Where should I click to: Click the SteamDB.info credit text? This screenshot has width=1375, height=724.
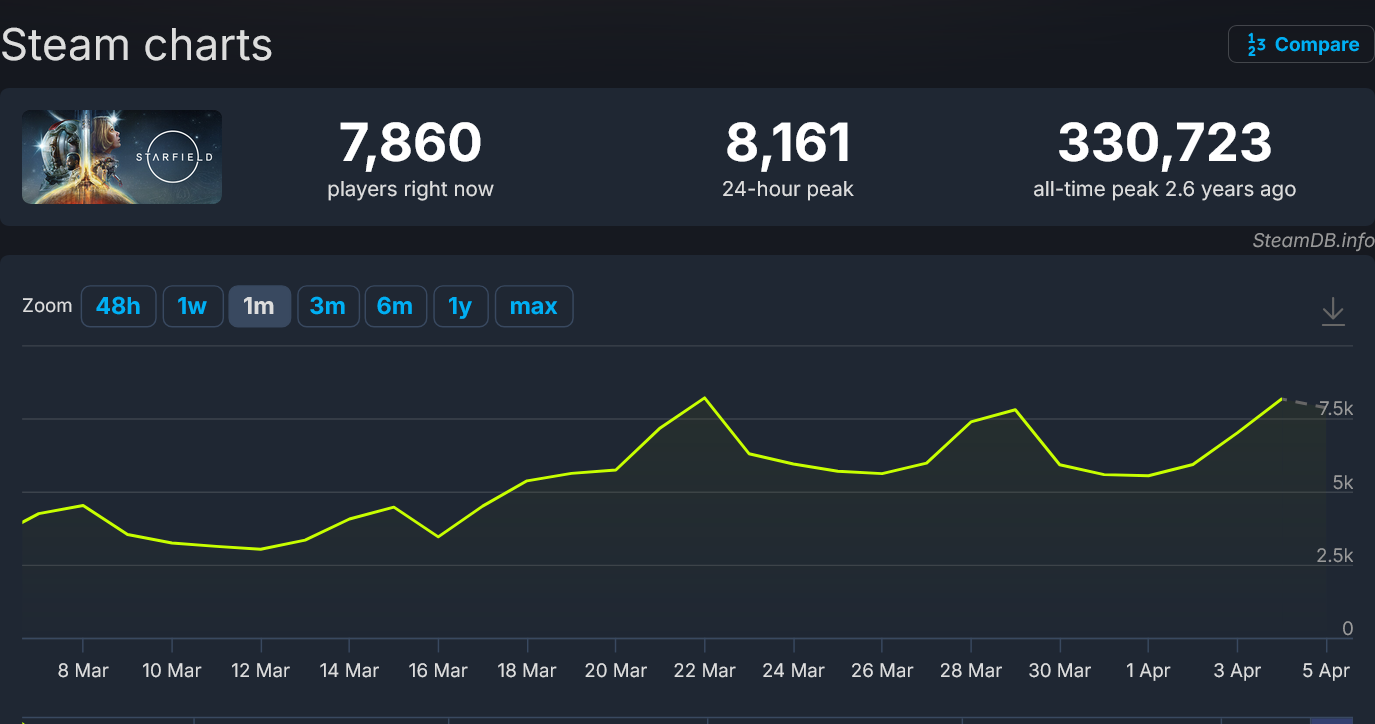click(1313, 241)
